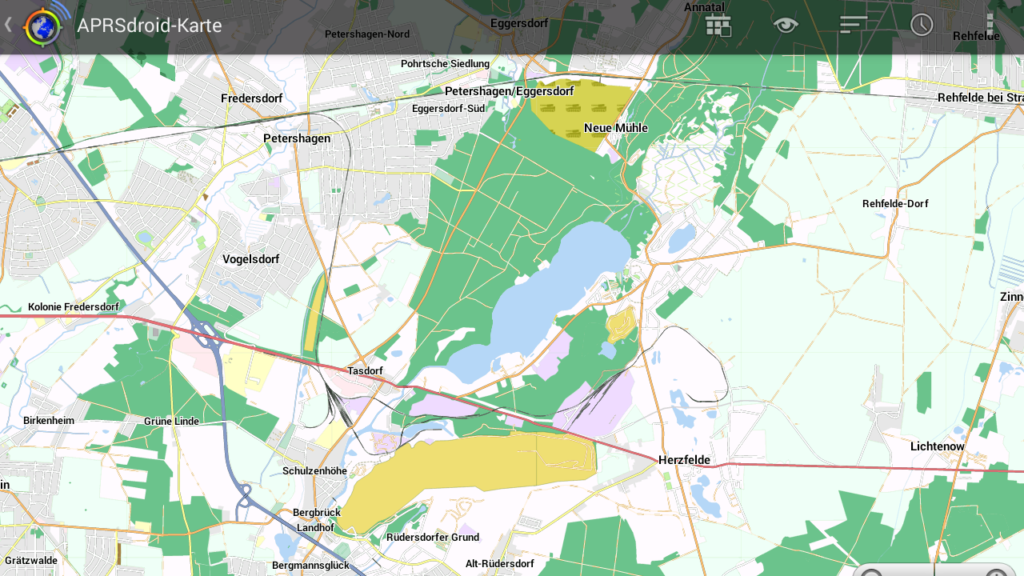Tap the Birkenheim label

[x=48, y=421]
